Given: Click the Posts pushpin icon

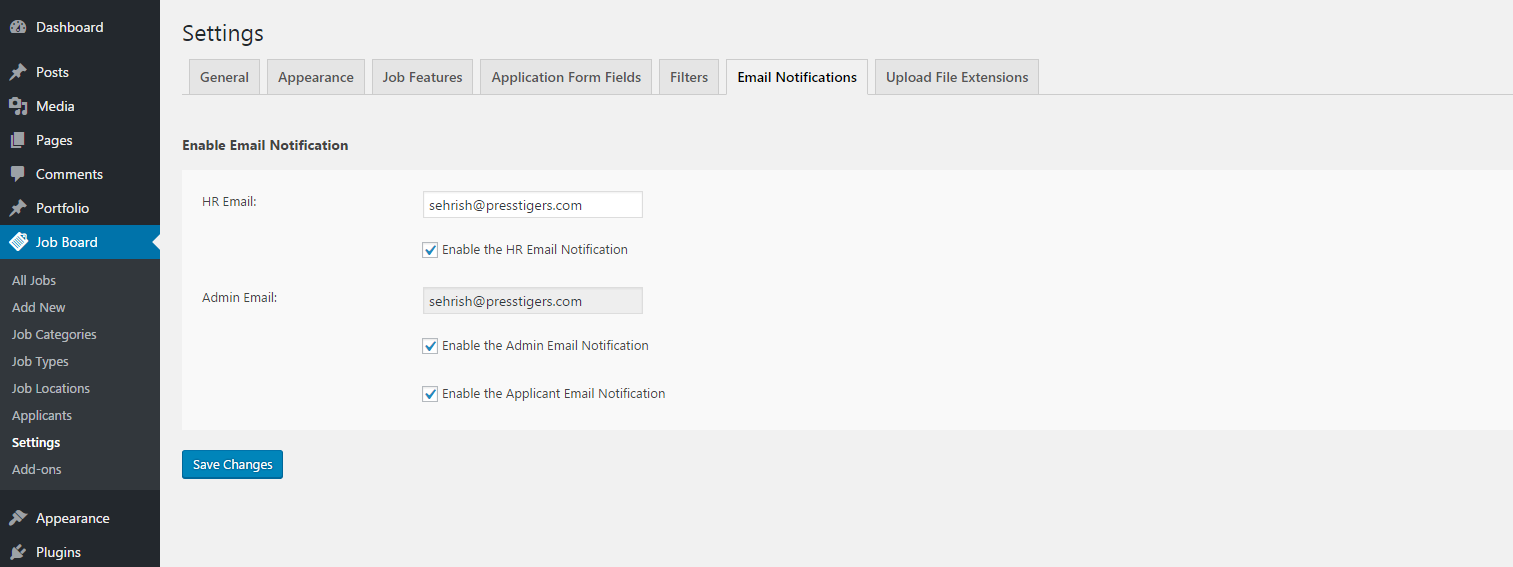Looking at the screenshot, I should point(18,73).
